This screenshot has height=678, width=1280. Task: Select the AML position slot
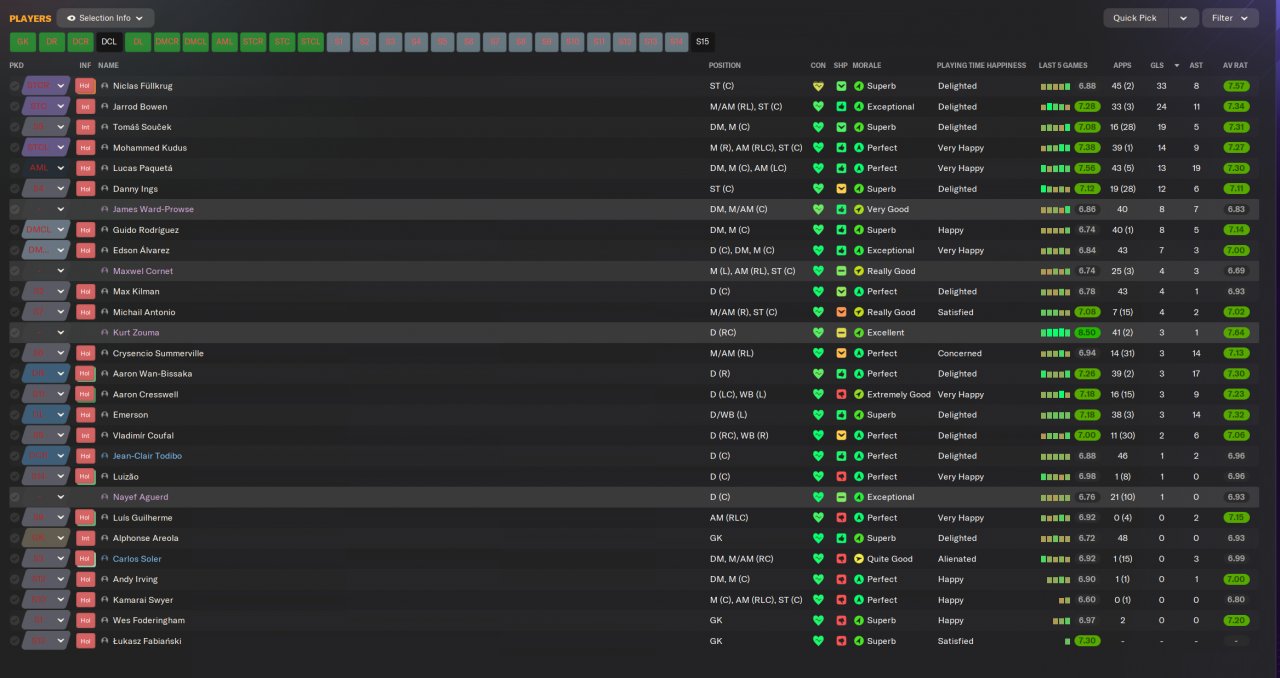[x=225, y=42]
